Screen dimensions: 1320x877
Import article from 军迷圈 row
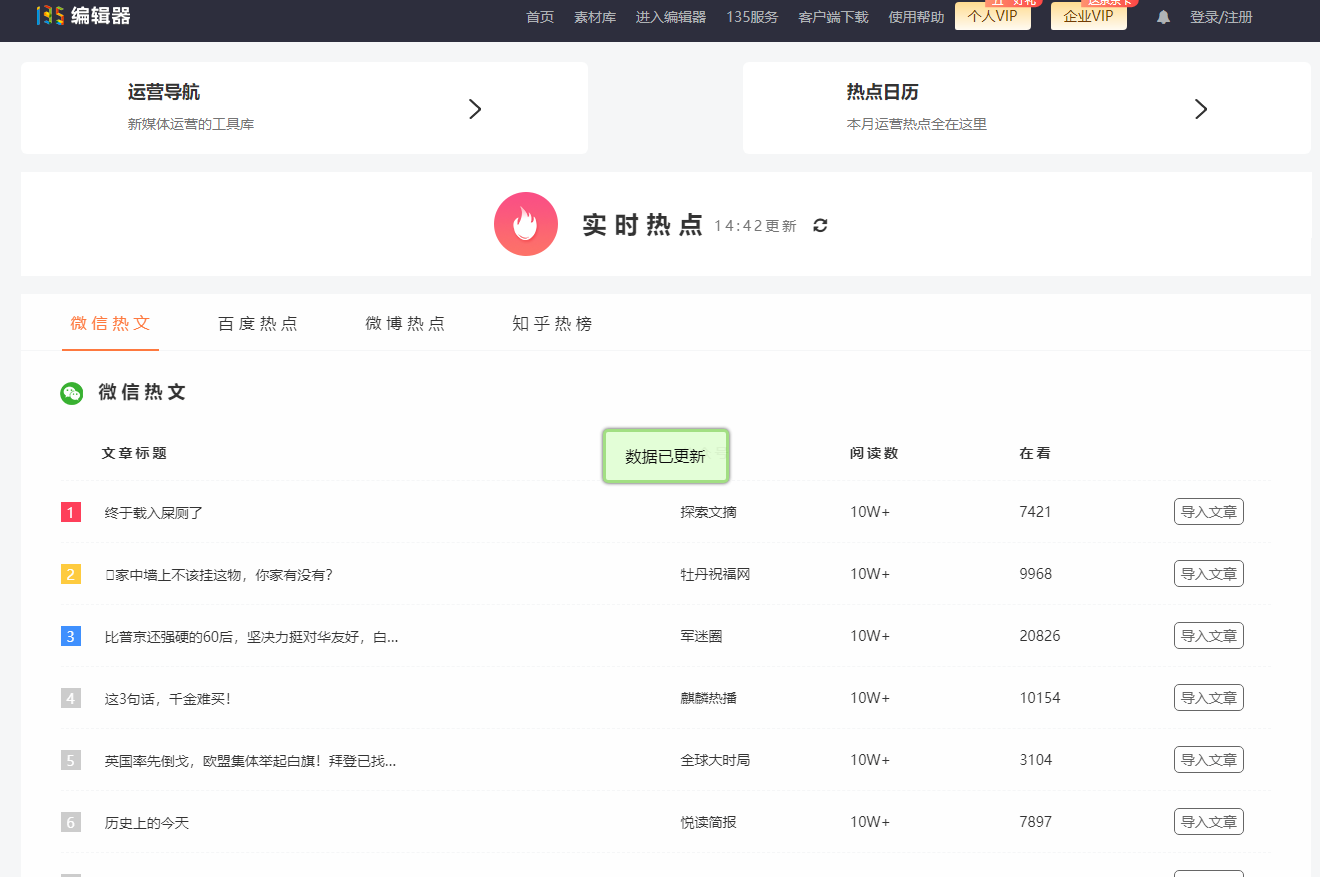click(1209, 636)
